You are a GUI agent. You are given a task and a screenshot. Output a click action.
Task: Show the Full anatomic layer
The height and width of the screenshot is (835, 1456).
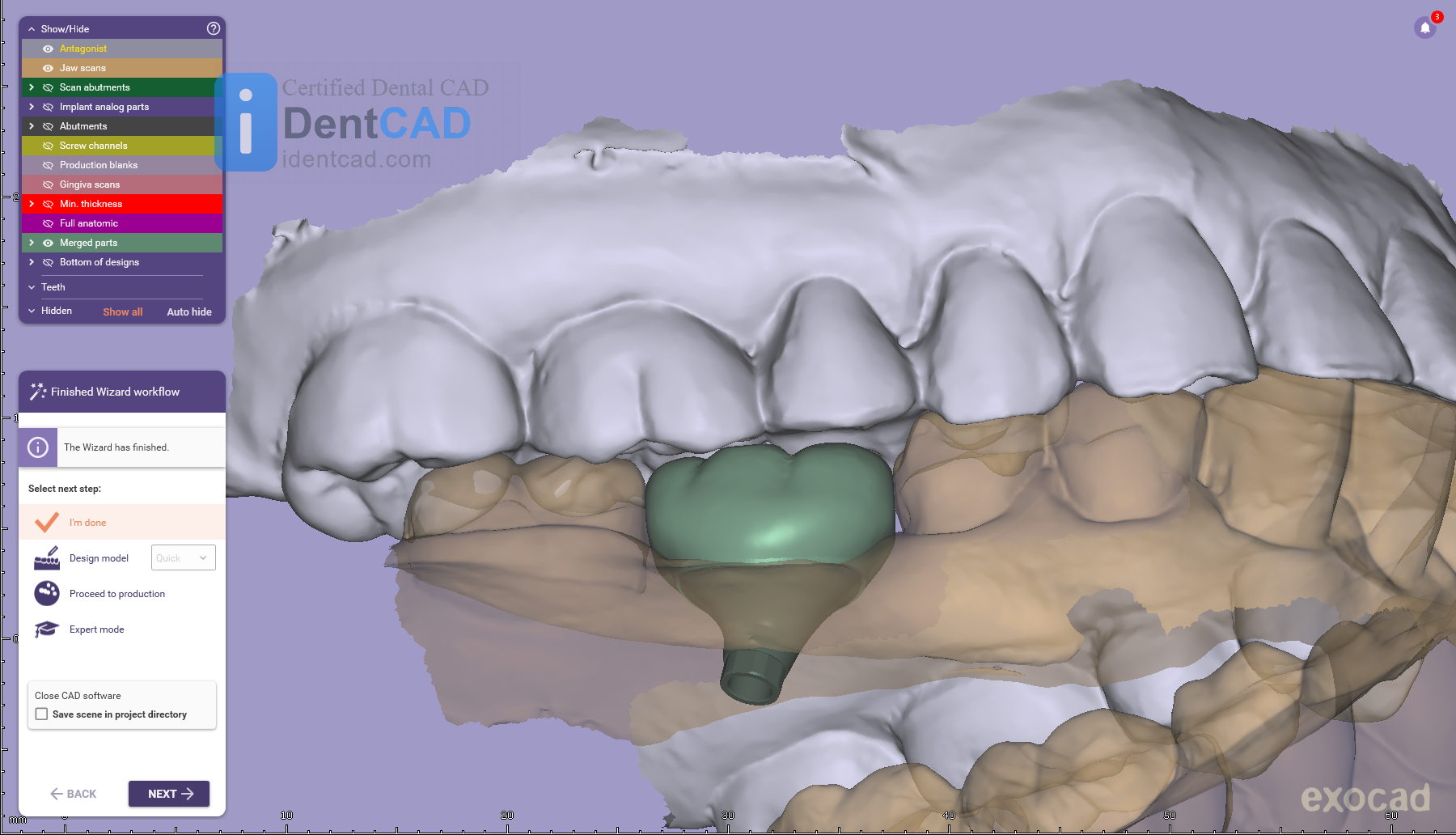[48, 223]
